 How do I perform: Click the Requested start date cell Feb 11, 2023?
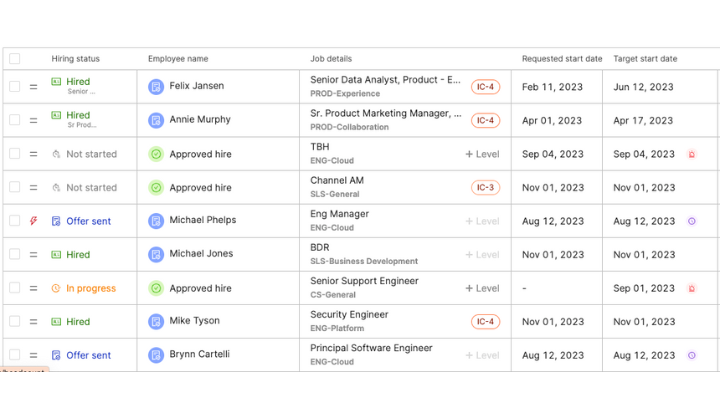(553, 87)
